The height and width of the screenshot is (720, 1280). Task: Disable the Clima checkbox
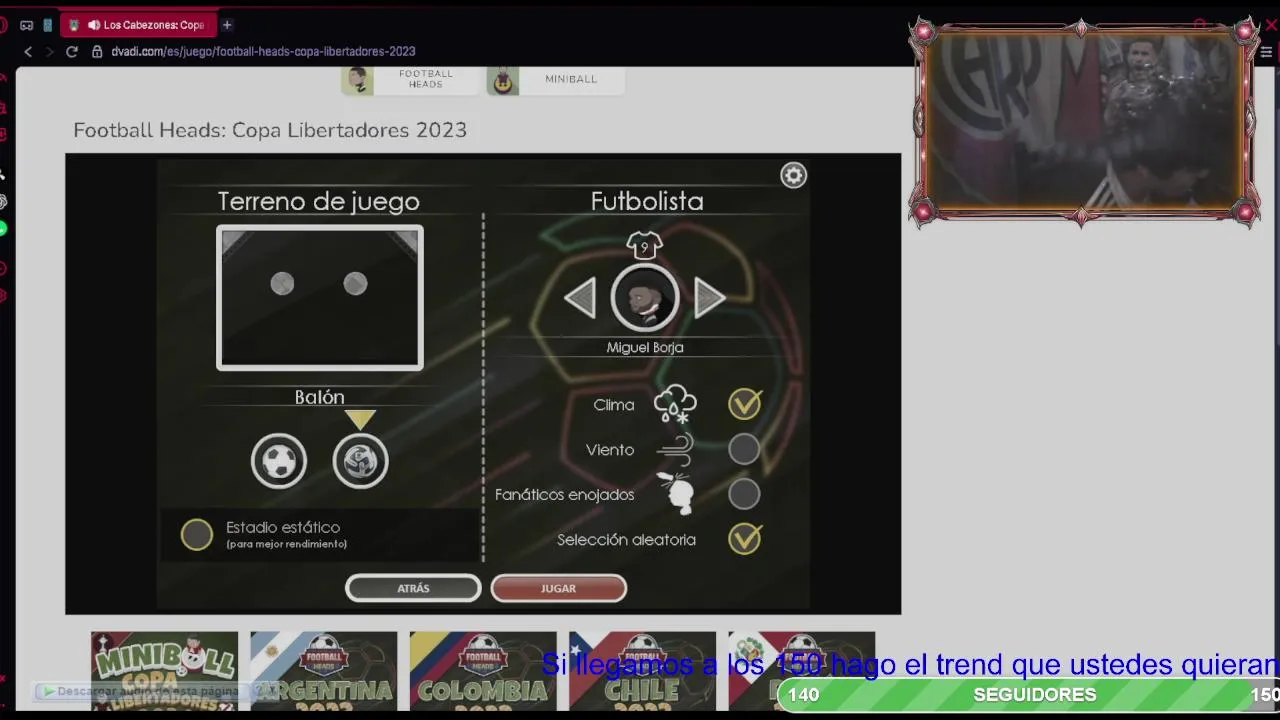(x=744, y=404)
